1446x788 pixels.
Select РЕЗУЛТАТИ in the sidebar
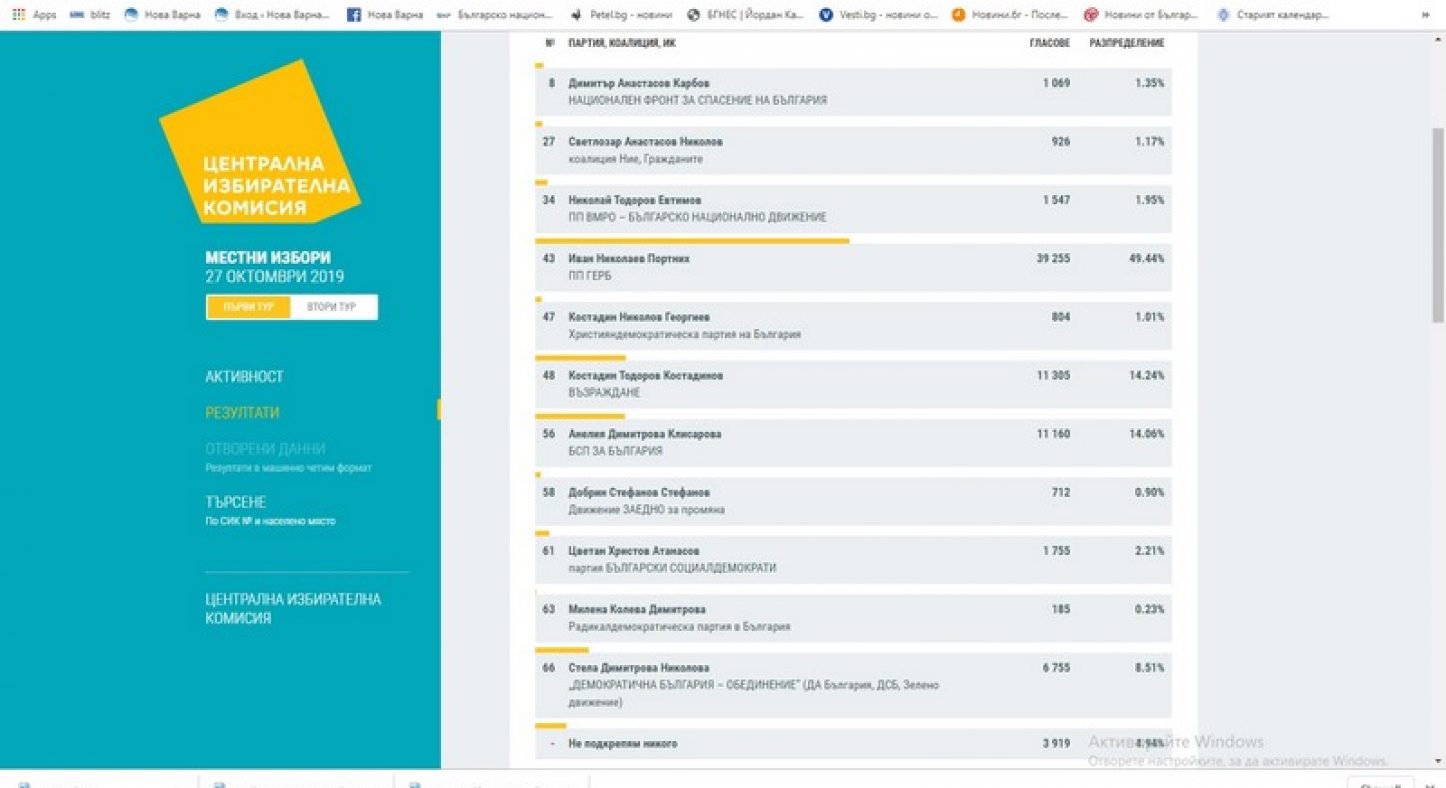point(242,413)
